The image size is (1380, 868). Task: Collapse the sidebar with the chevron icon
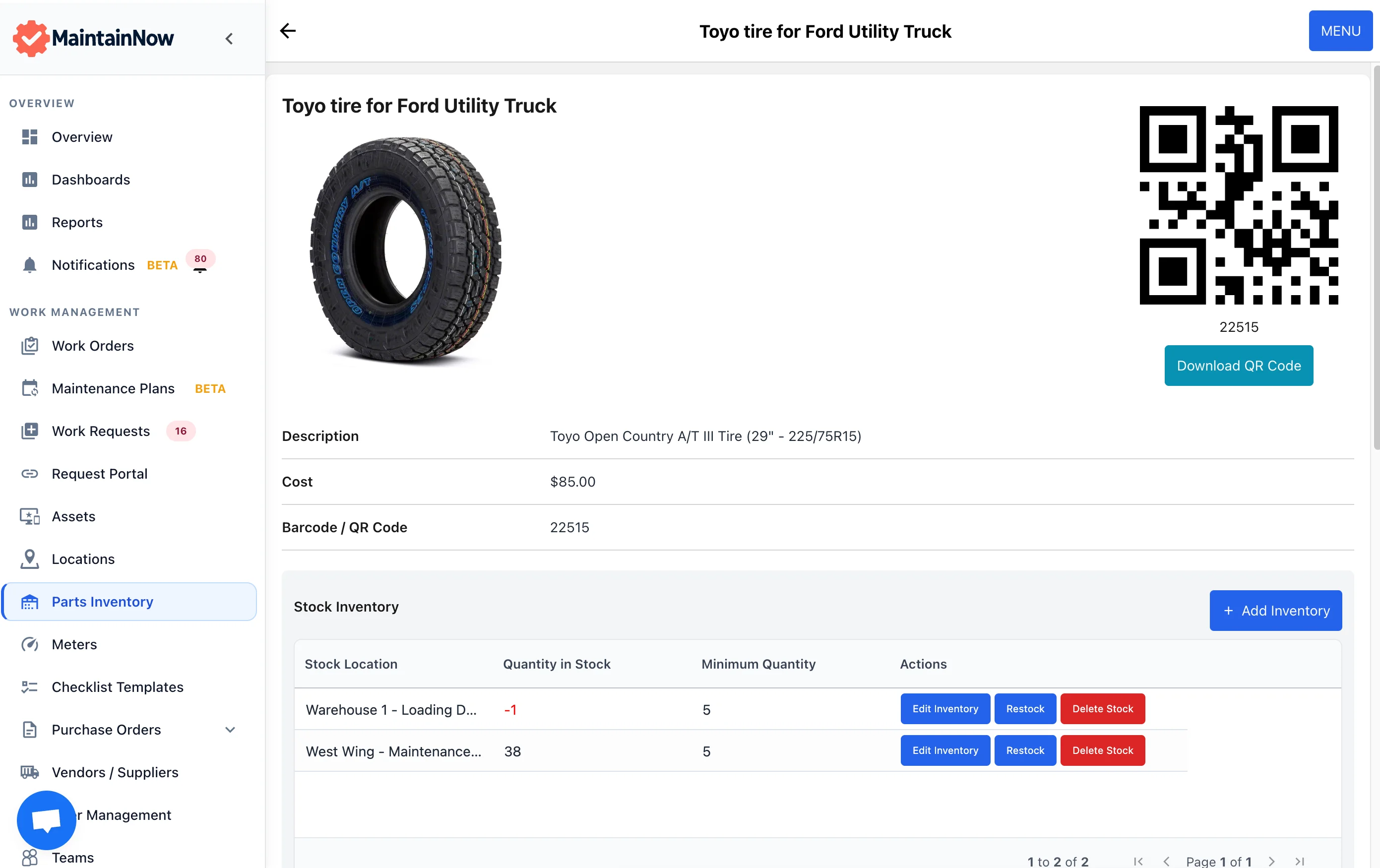point(229,38)
